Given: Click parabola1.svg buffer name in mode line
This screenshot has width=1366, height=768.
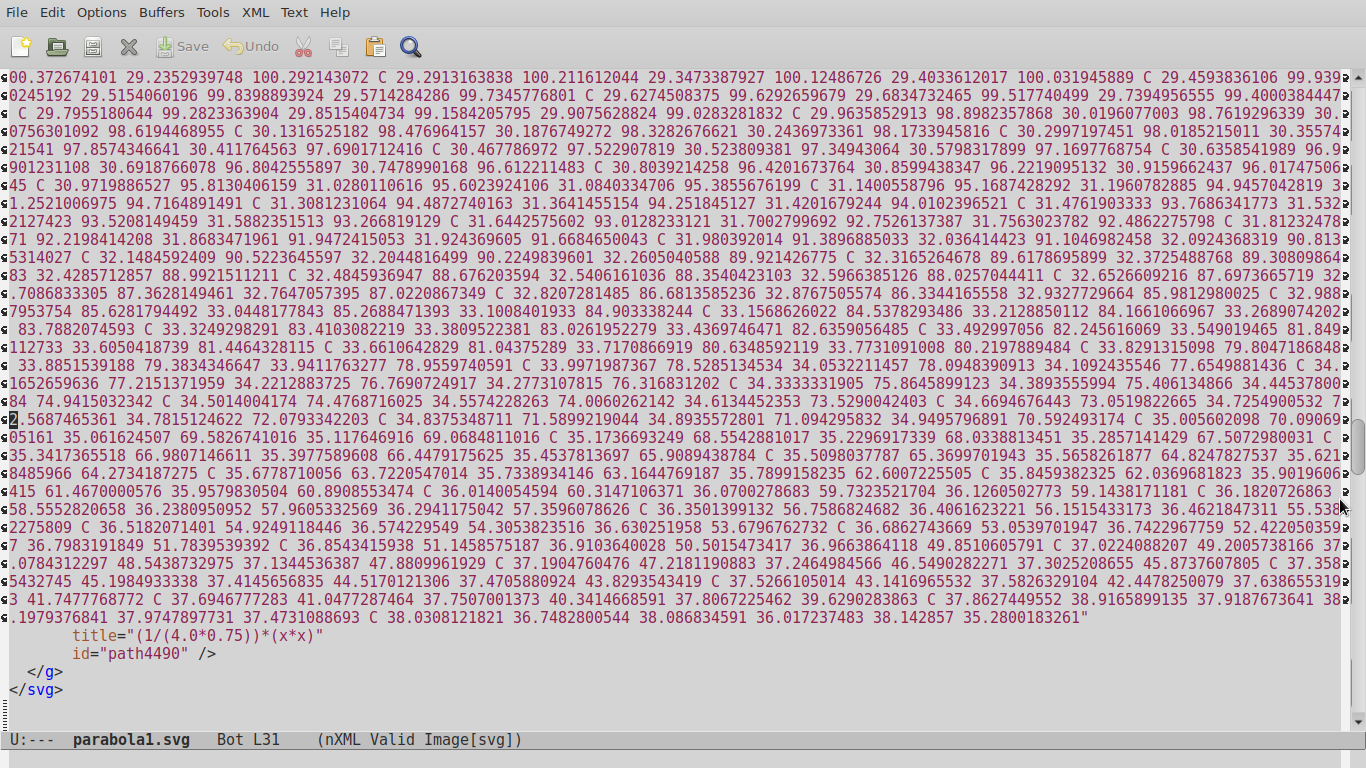Looking at the screenshot, I should tap(131, 740).
